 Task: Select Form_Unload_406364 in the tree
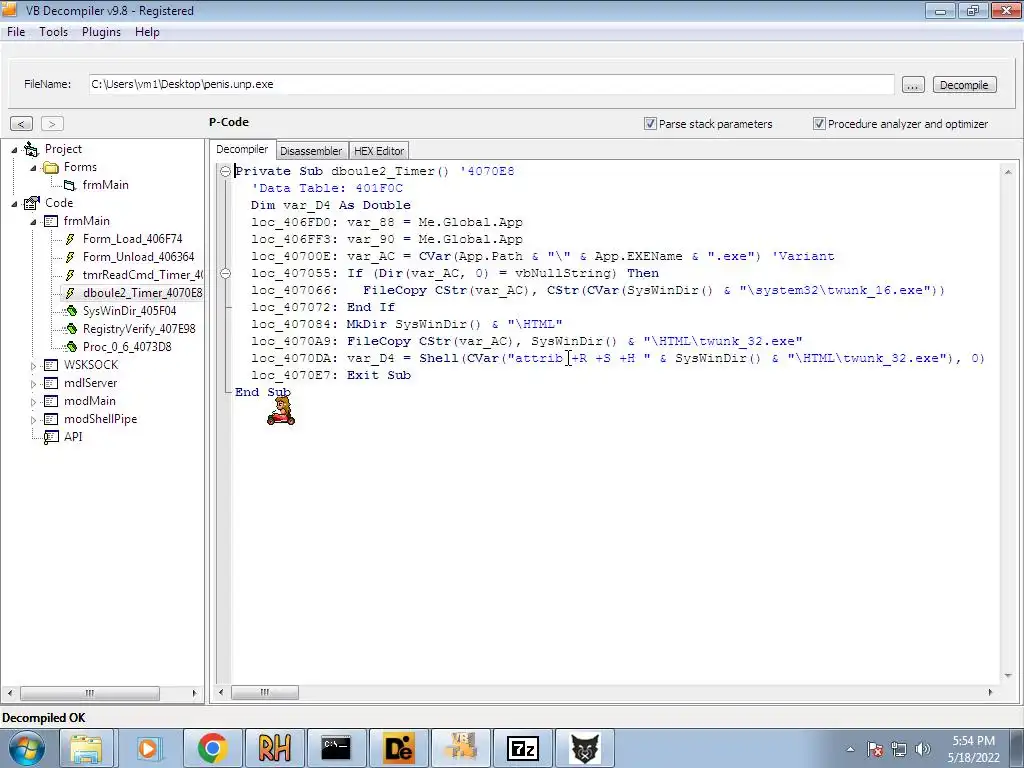138,257
